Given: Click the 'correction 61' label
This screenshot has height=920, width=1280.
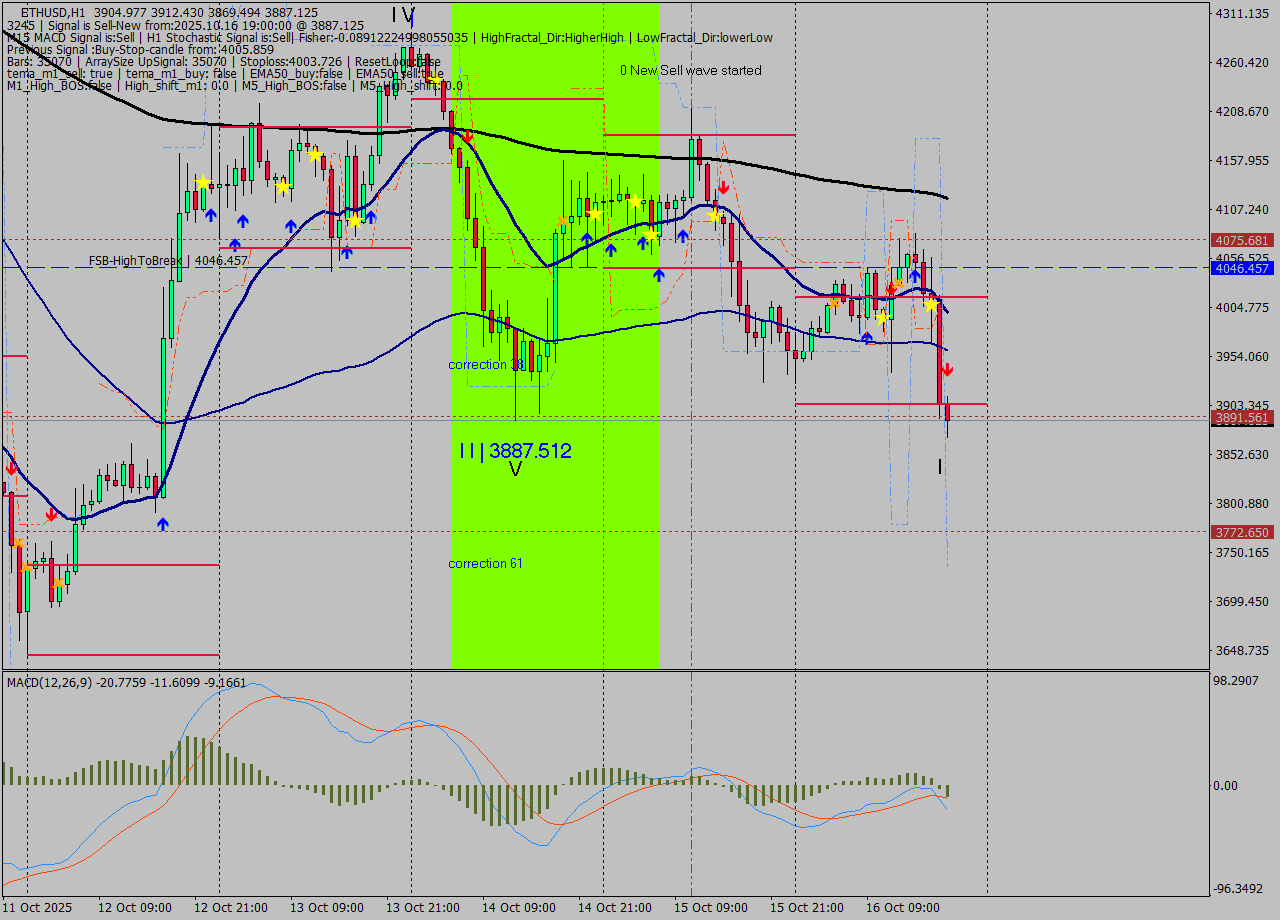Looking at the screenshot, I should click(x=485, y=564).
